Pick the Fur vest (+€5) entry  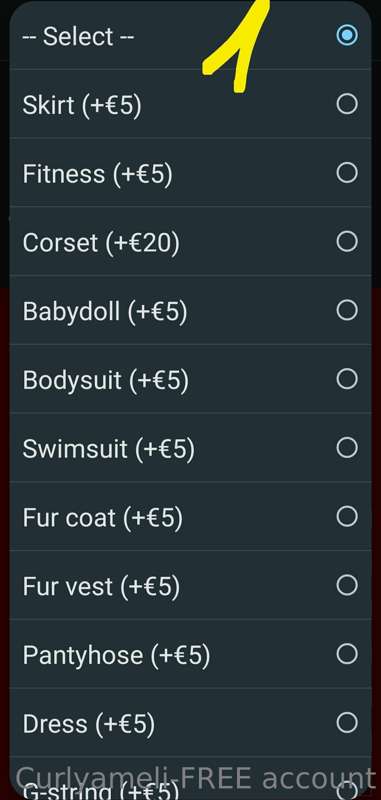click(x=190, y=585)
